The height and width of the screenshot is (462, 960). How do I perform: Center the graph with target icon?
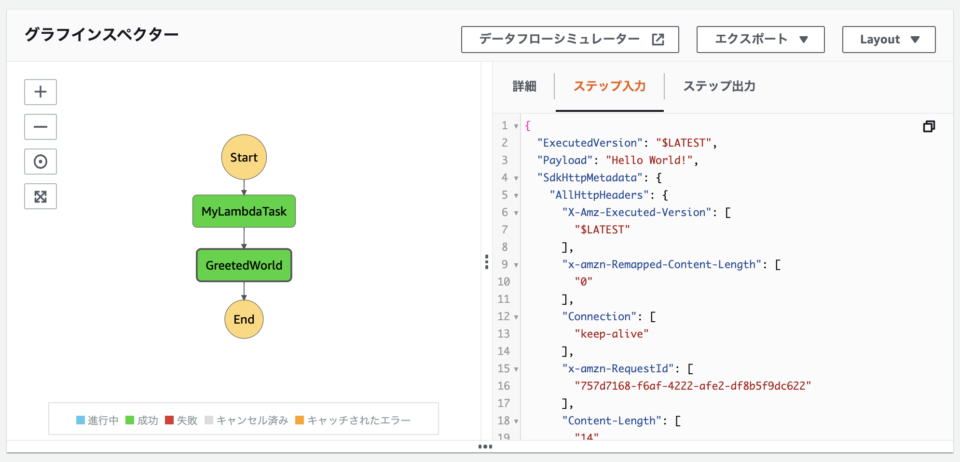click(40, 162)
